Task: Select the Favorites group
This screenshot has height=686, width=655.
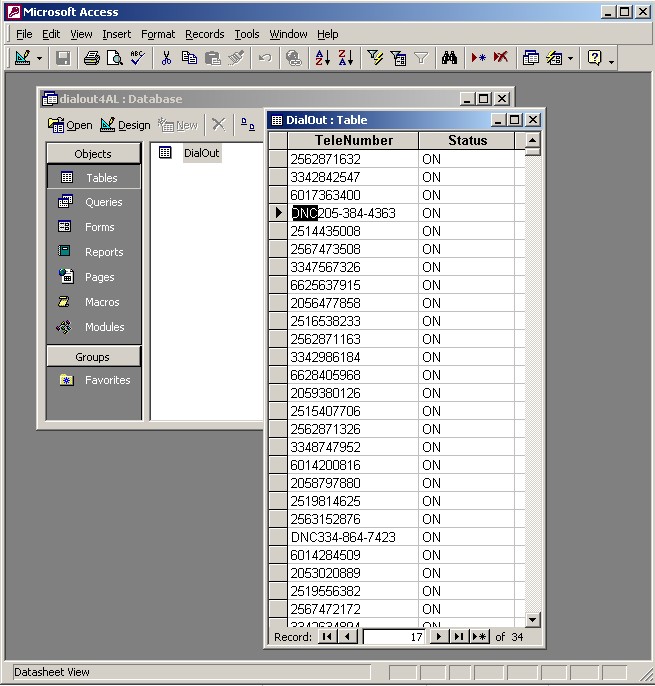Action: point(95,380)
